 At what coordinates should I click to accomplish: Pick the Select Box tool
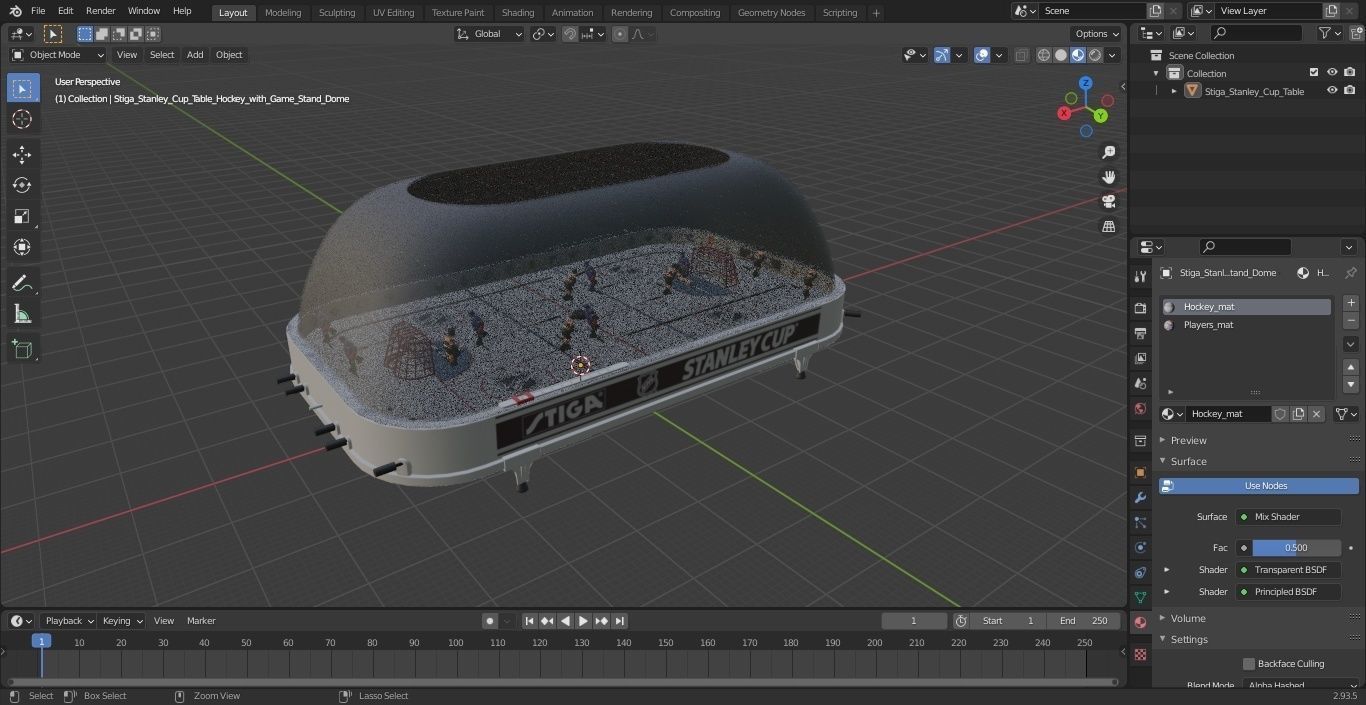[22, 89]
